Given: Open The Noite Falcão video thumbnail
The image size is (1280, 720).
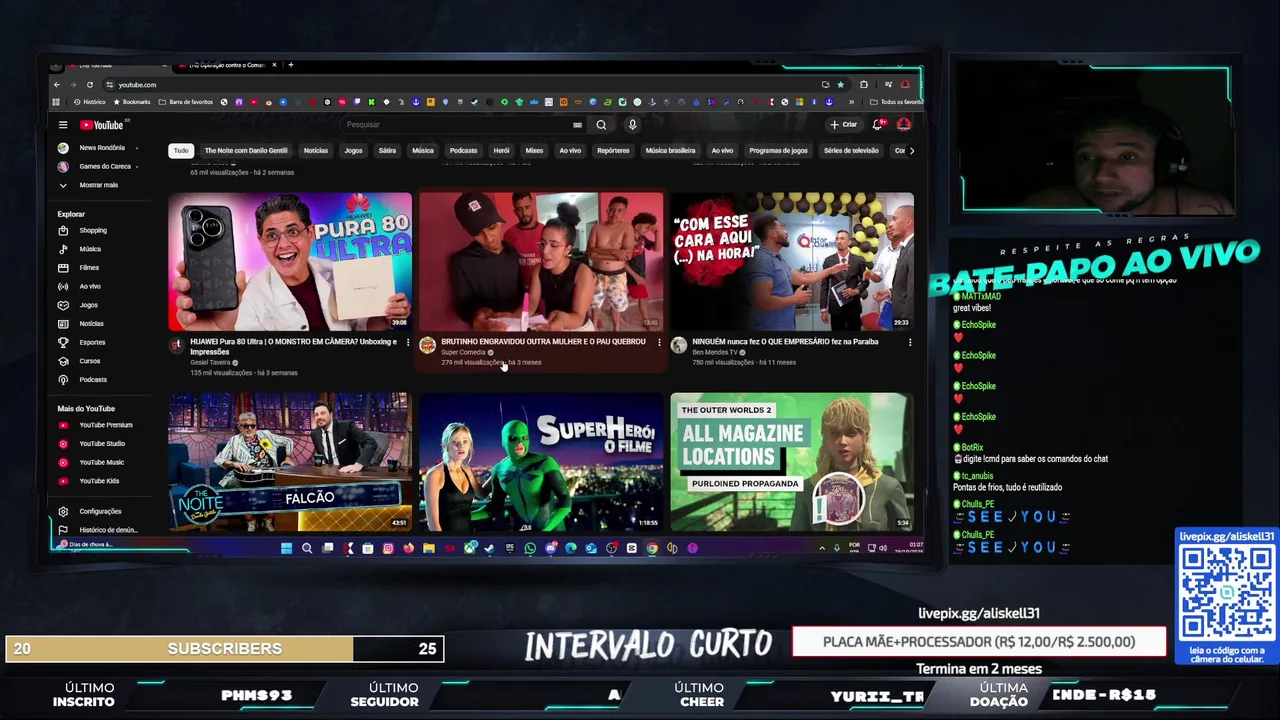Looking at the screenshot, I should click(290, 462).
